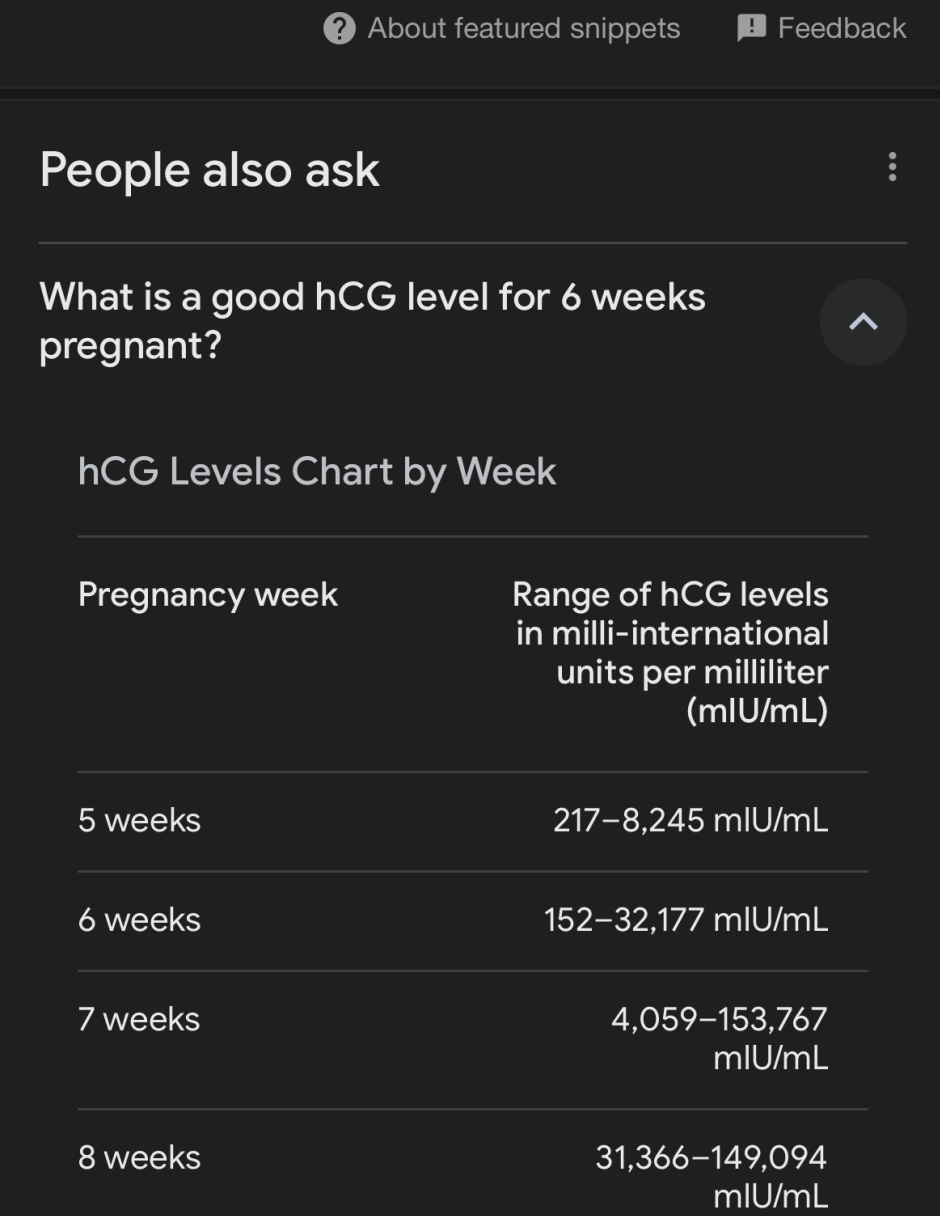Click the 31,366–149,094 mIU/mL value
This screenshot has width=940, height=1216.
tap(711, 1176)
